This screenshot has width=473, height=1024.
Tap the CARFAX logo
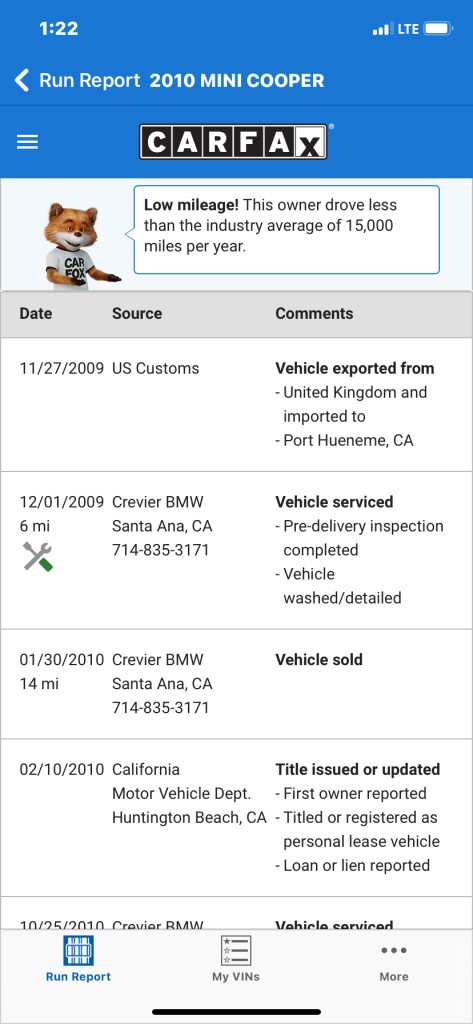point(233,142)
